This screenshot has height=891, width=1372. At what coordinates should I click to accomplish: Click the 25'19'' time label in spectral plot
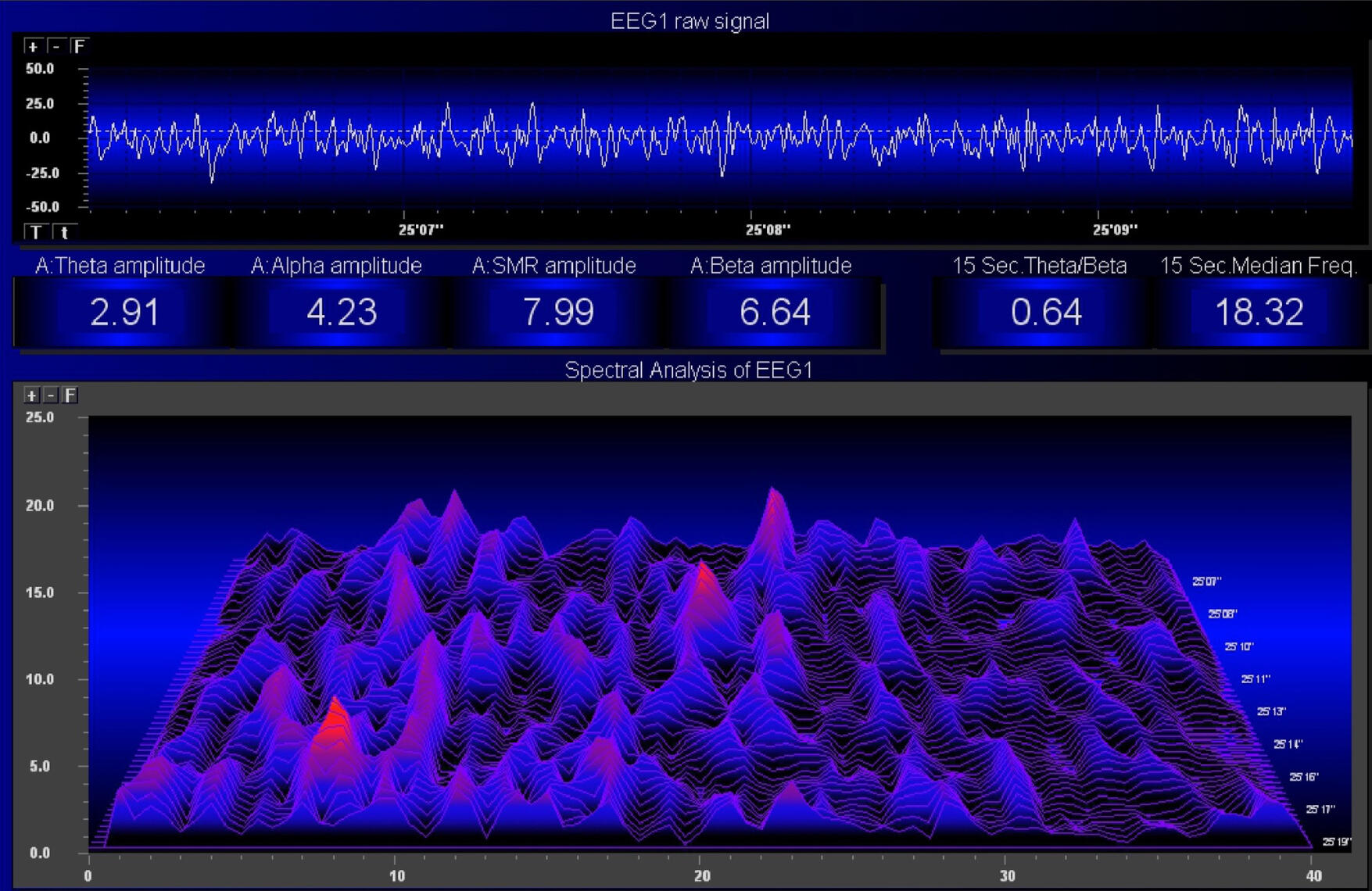[x=1336, y=842]
